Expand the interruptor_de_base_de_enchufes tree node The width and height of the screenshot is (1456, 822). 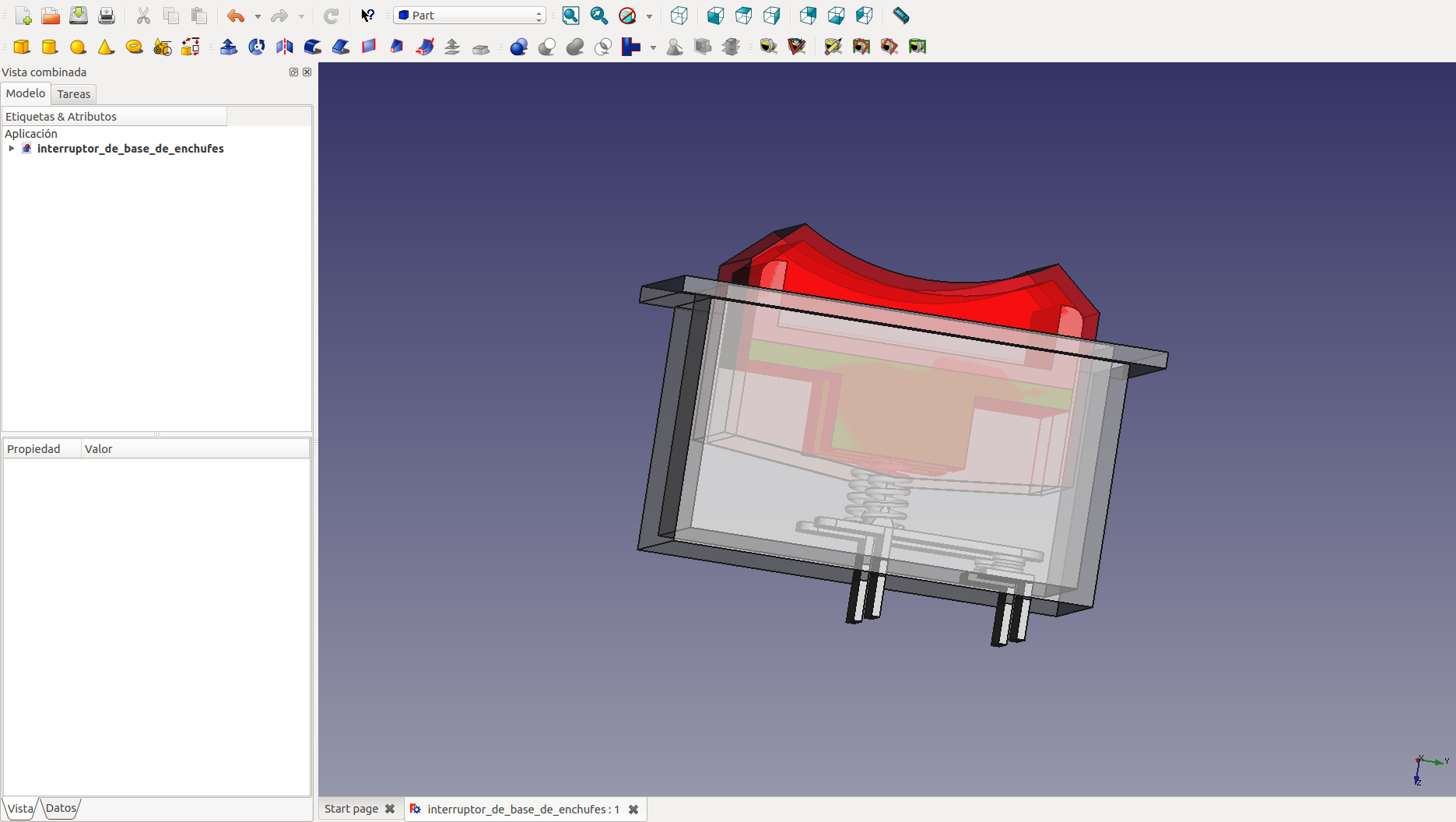[x=12, y=149]
